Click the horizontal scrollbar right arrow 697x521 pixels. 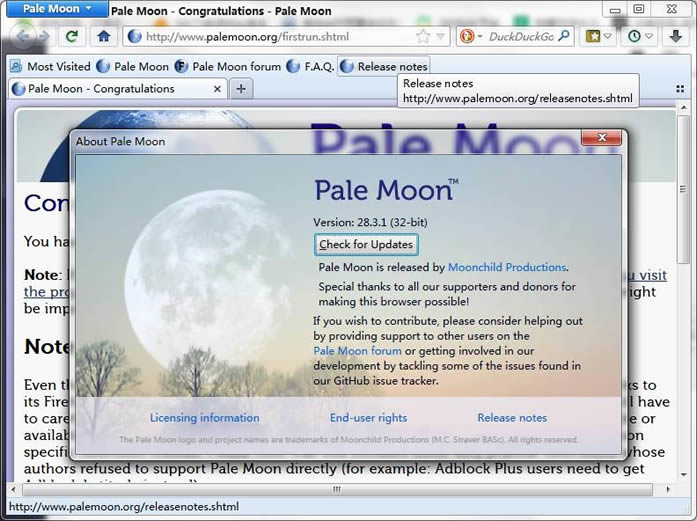668,489
